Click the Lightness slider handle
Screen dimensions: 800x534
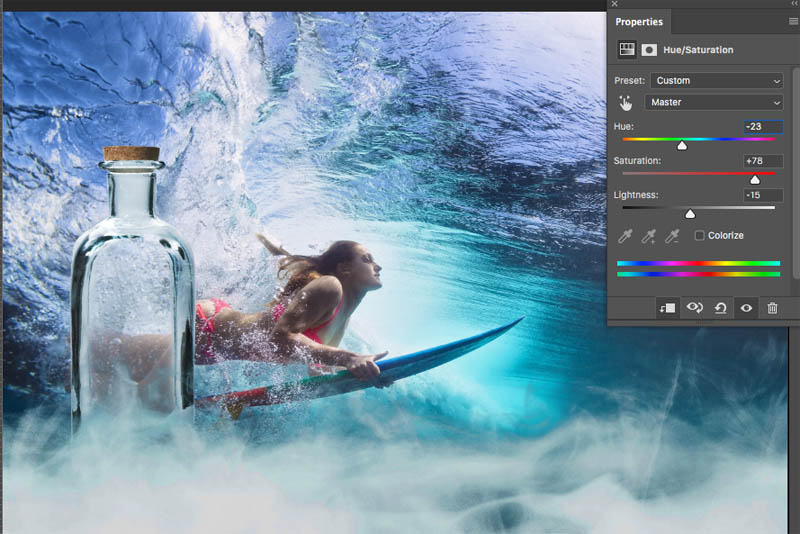click(x=690, y=214)
